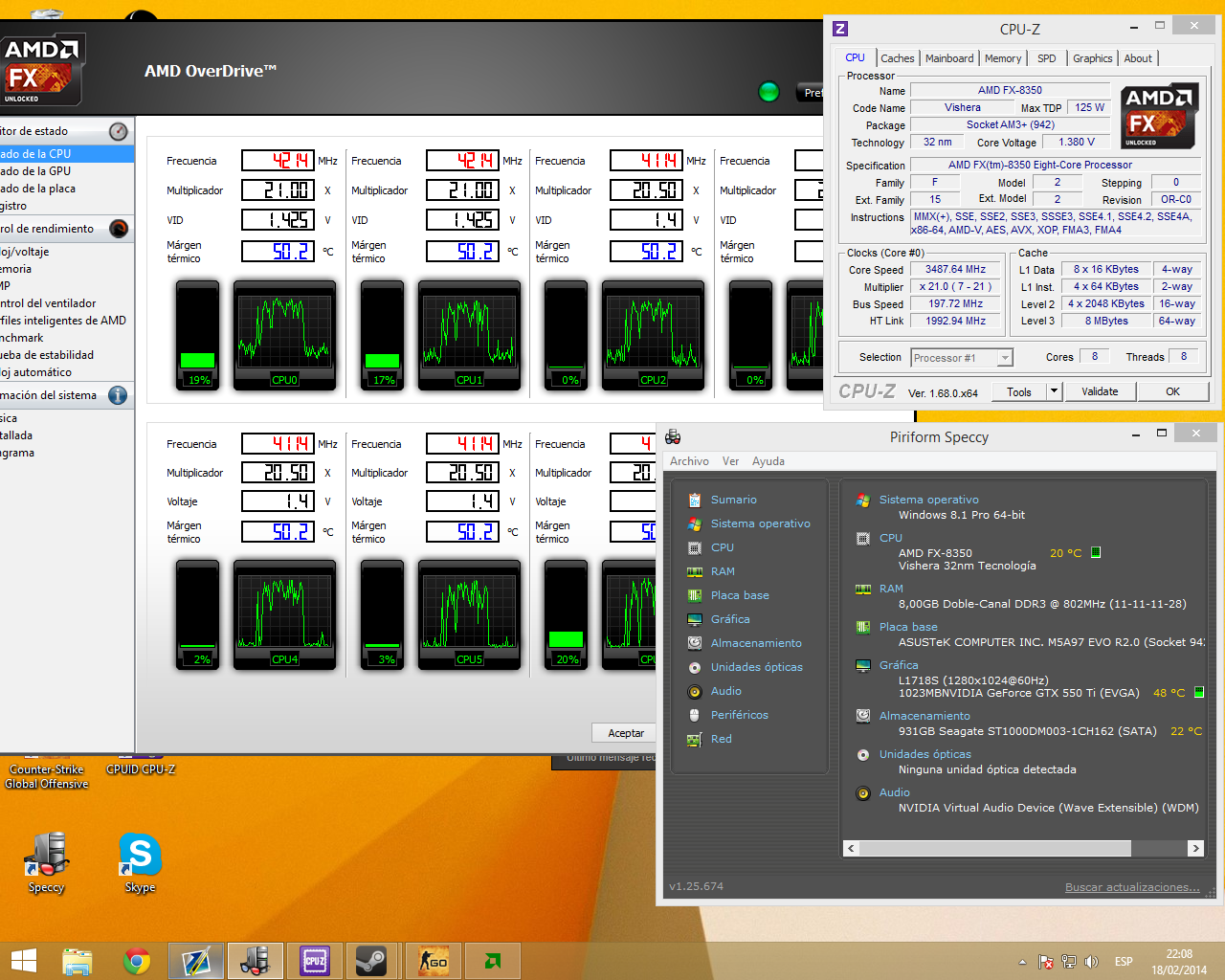Click the Validate button in CPU-Z

[x=1100, y=391]
